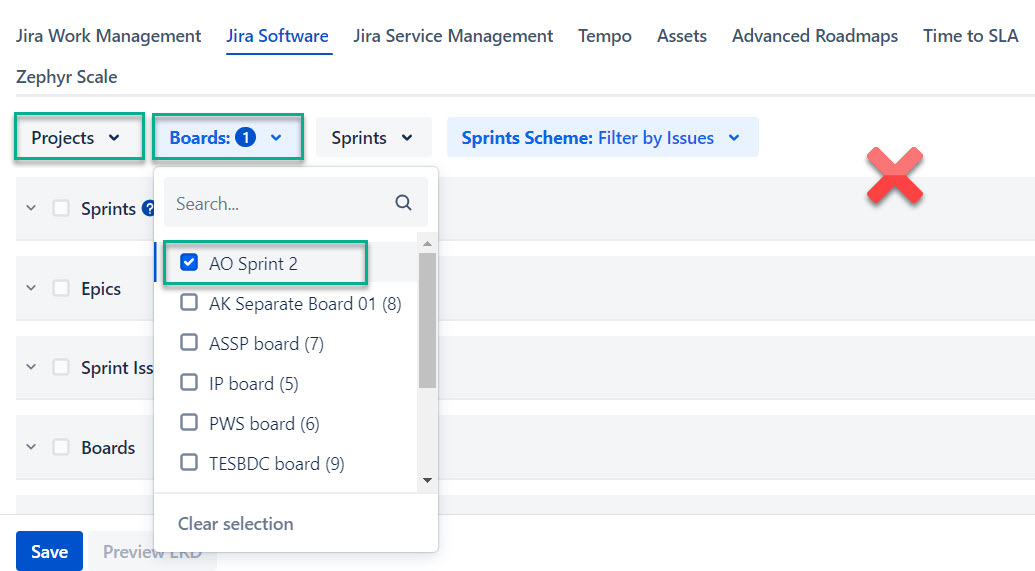The height and width of the screenshot is (571, 1035).
Task: Click the blue Save button
Action: (x=49, y=551)
